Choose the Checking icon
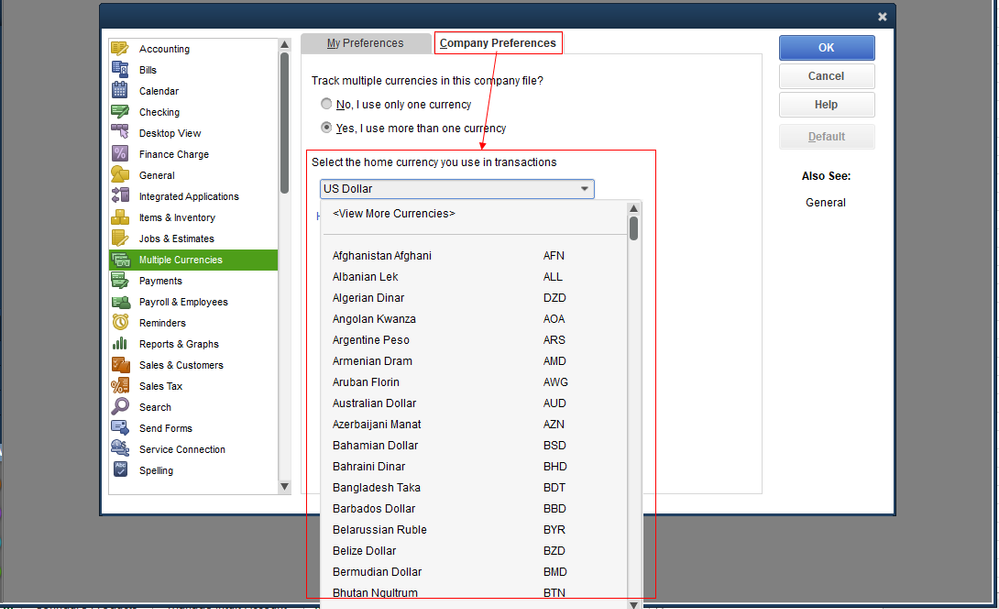 coord(120,111)
